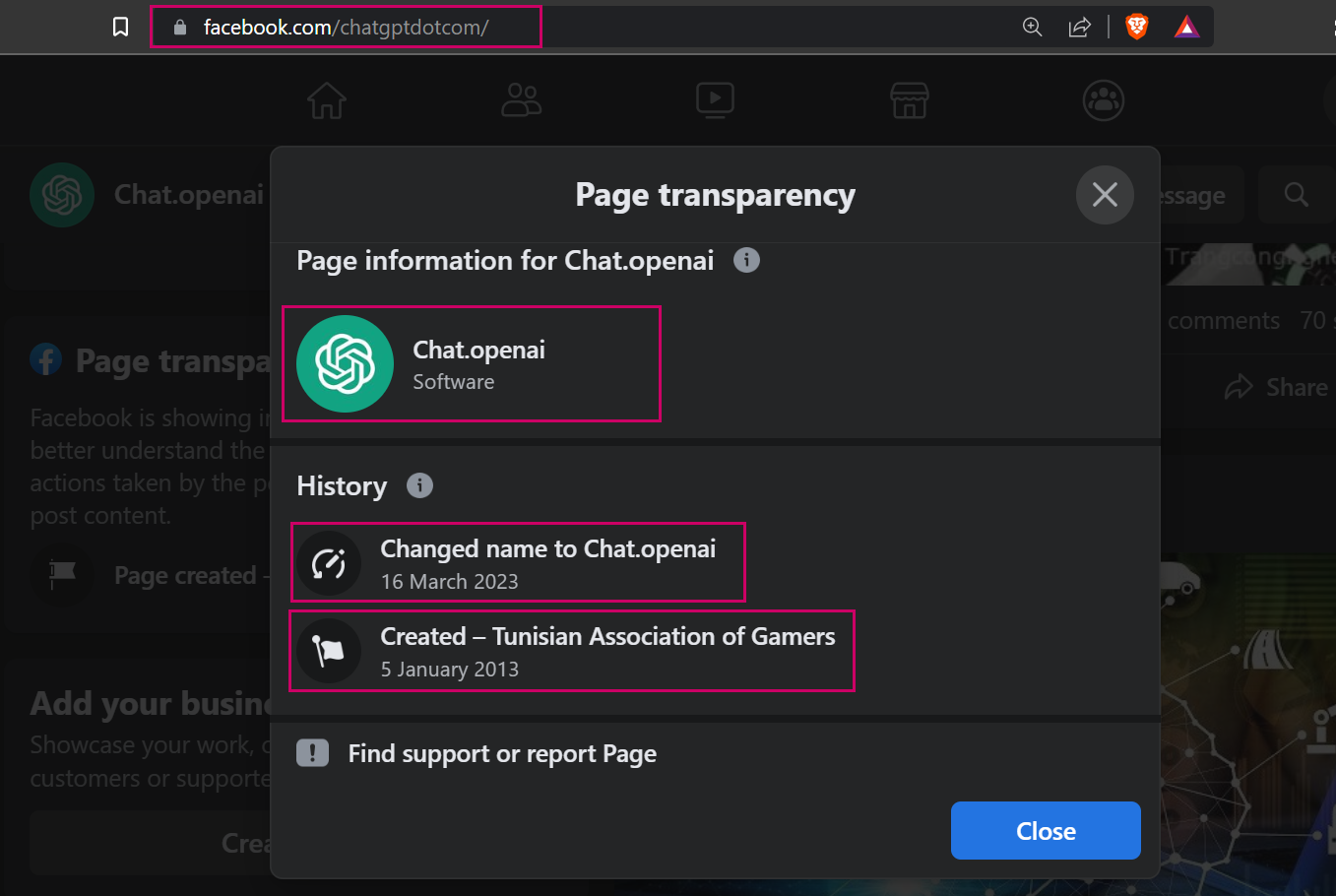Click info icon next to History

pos(419,485)
